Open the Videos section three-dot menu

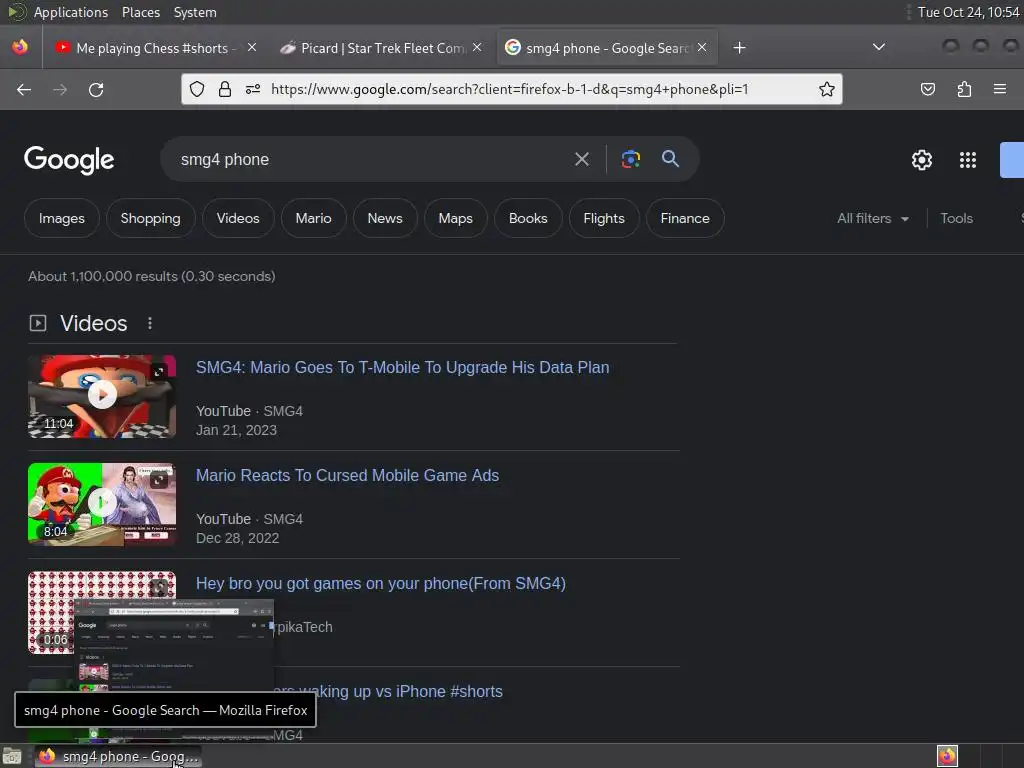(x=150, y=323)
